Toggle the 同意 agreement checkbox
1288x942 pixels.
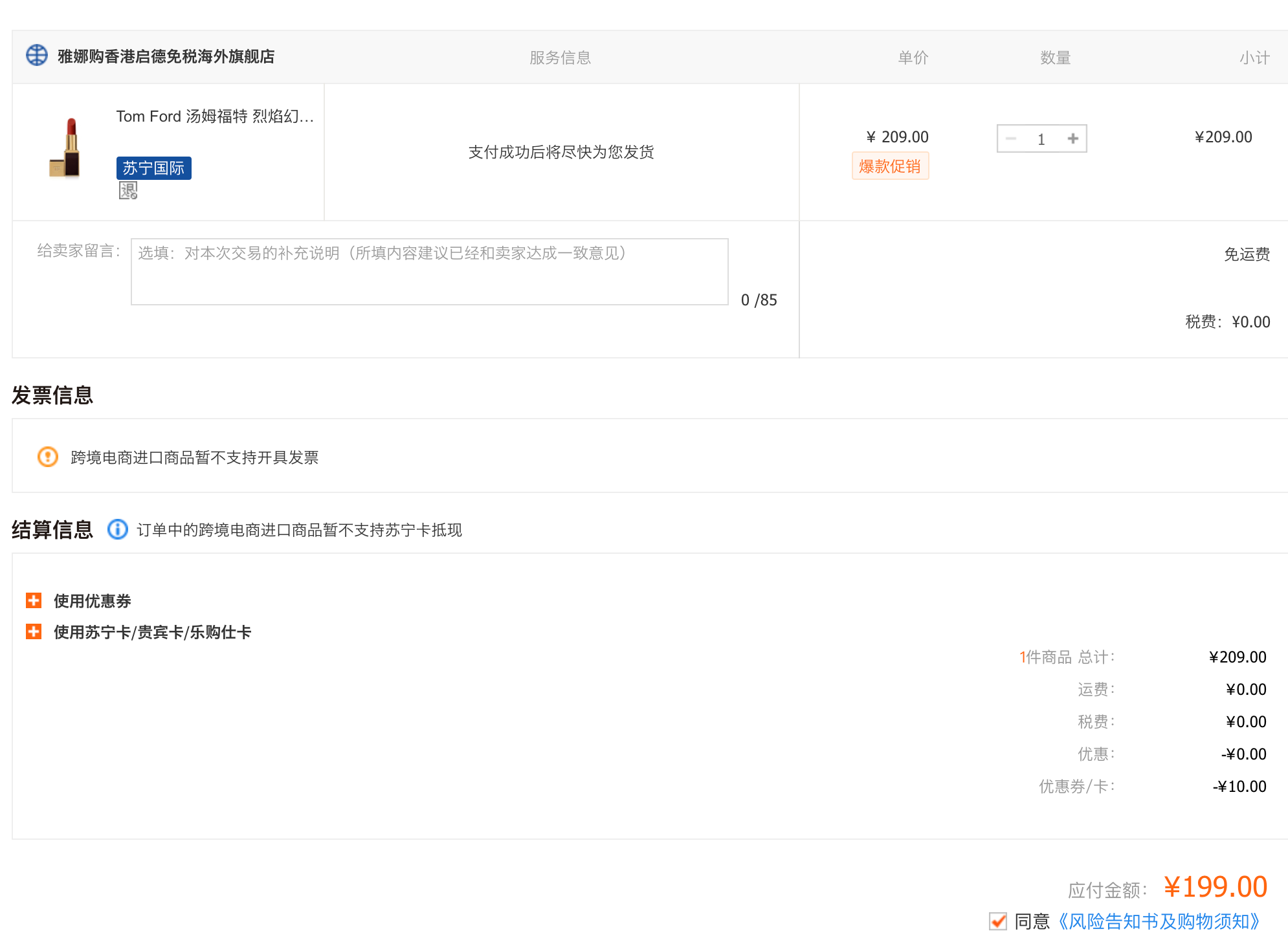tap(998, 921)
